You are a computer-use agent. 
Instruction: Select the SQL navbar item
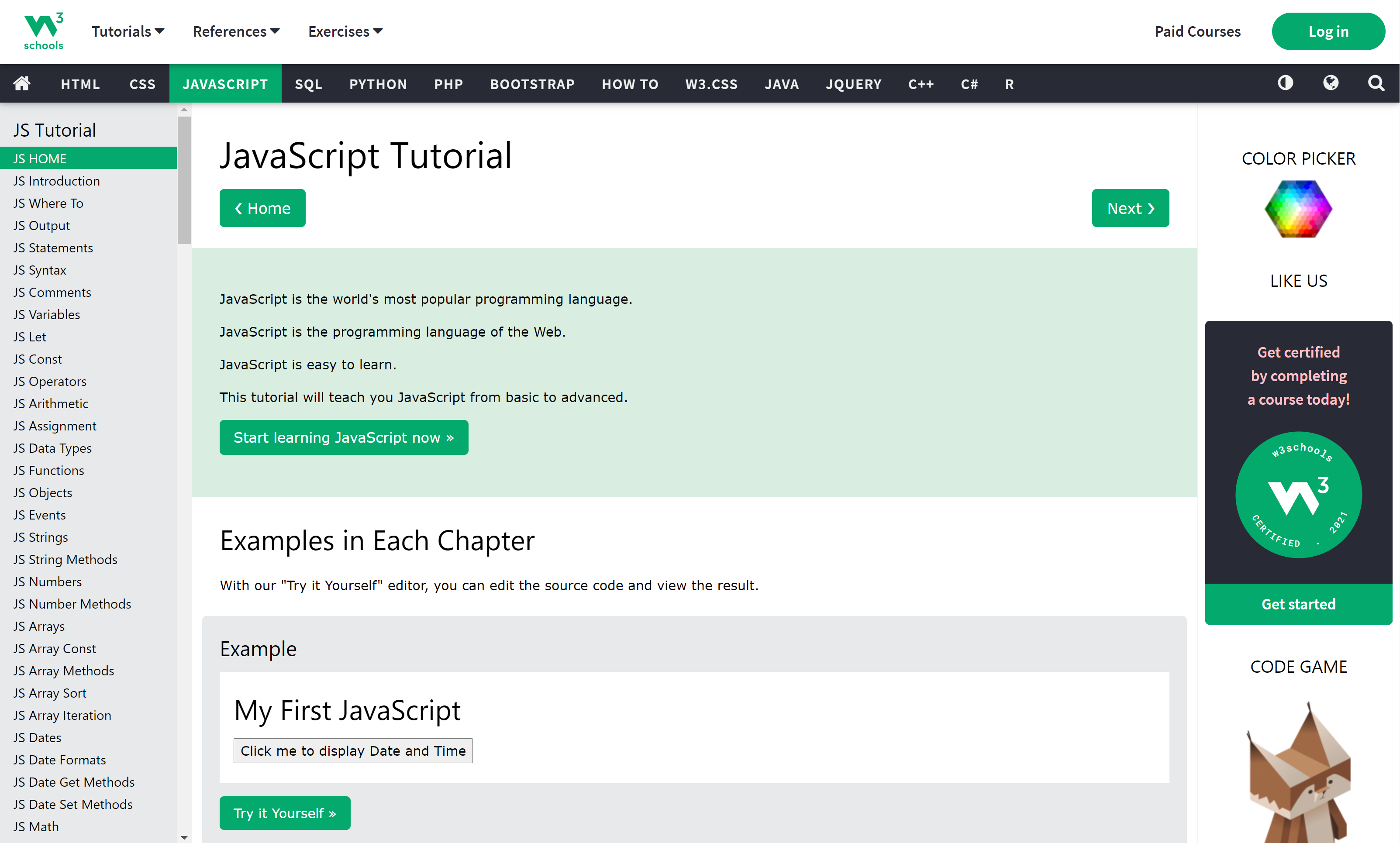click(308, 84)
